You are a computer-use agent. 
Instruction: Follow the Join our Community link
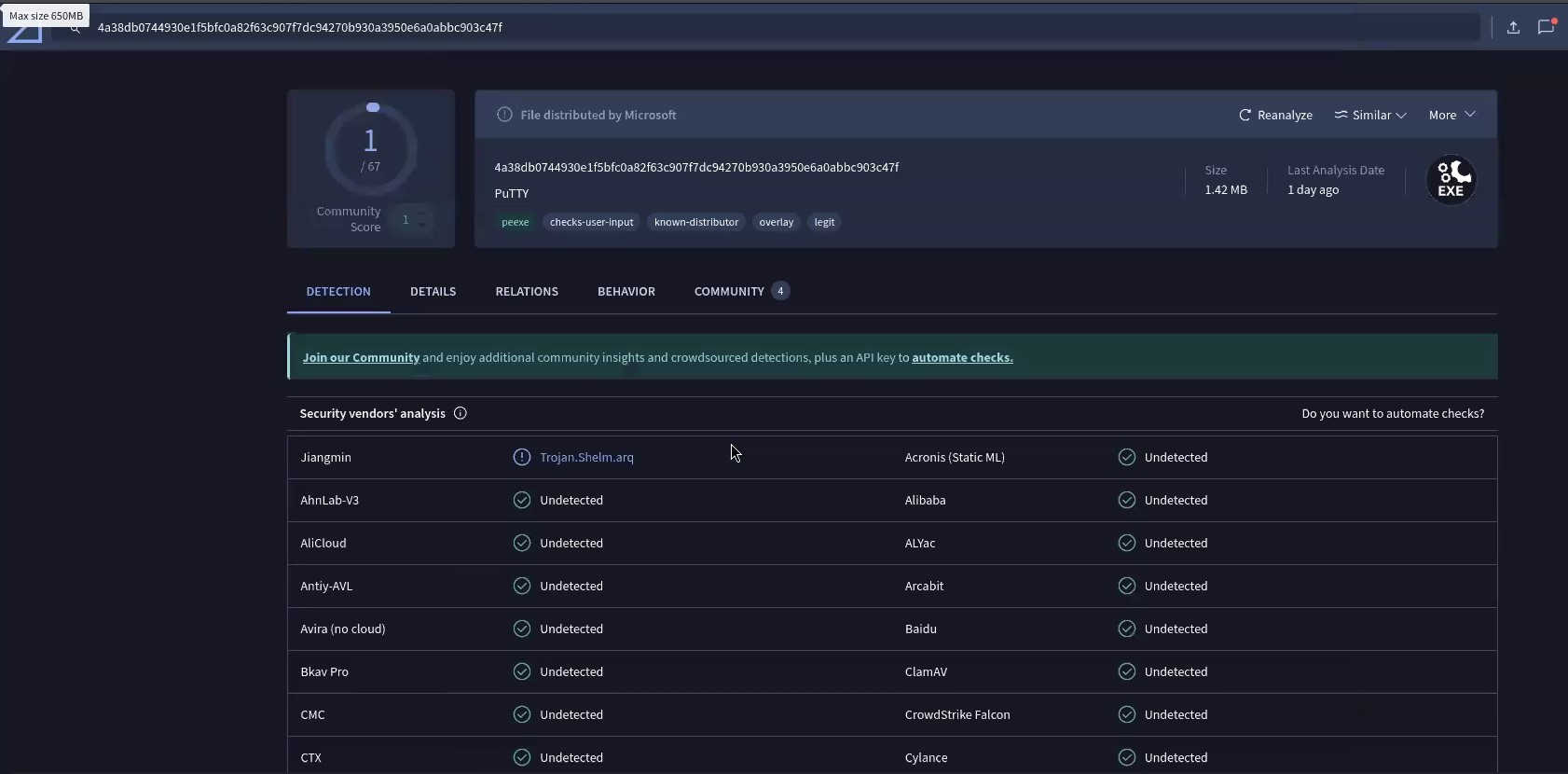point(362,357)
